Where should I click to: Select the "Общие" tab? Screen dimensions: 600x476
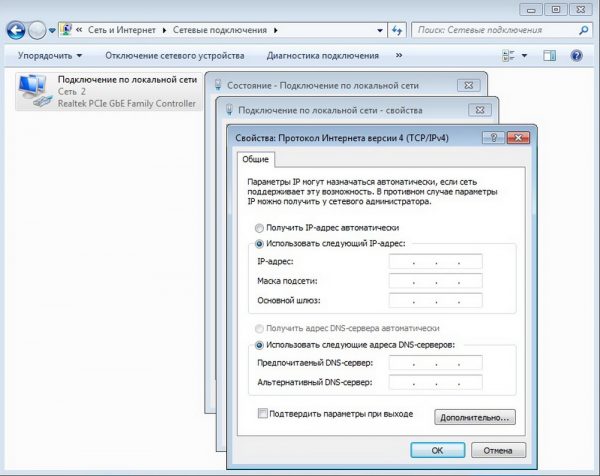[x=255, y=159]
